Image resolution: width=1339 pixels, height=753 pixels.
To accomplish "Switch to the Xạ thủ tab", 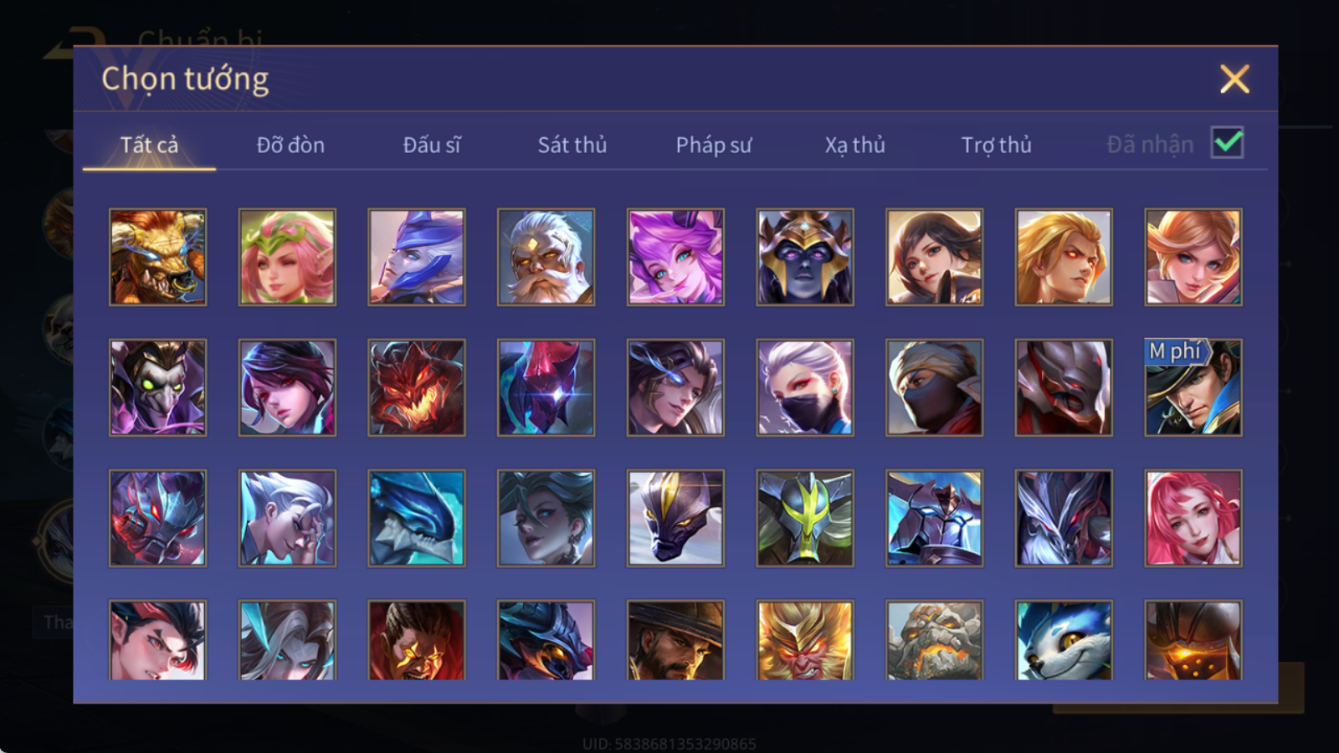I will point(855,145).
